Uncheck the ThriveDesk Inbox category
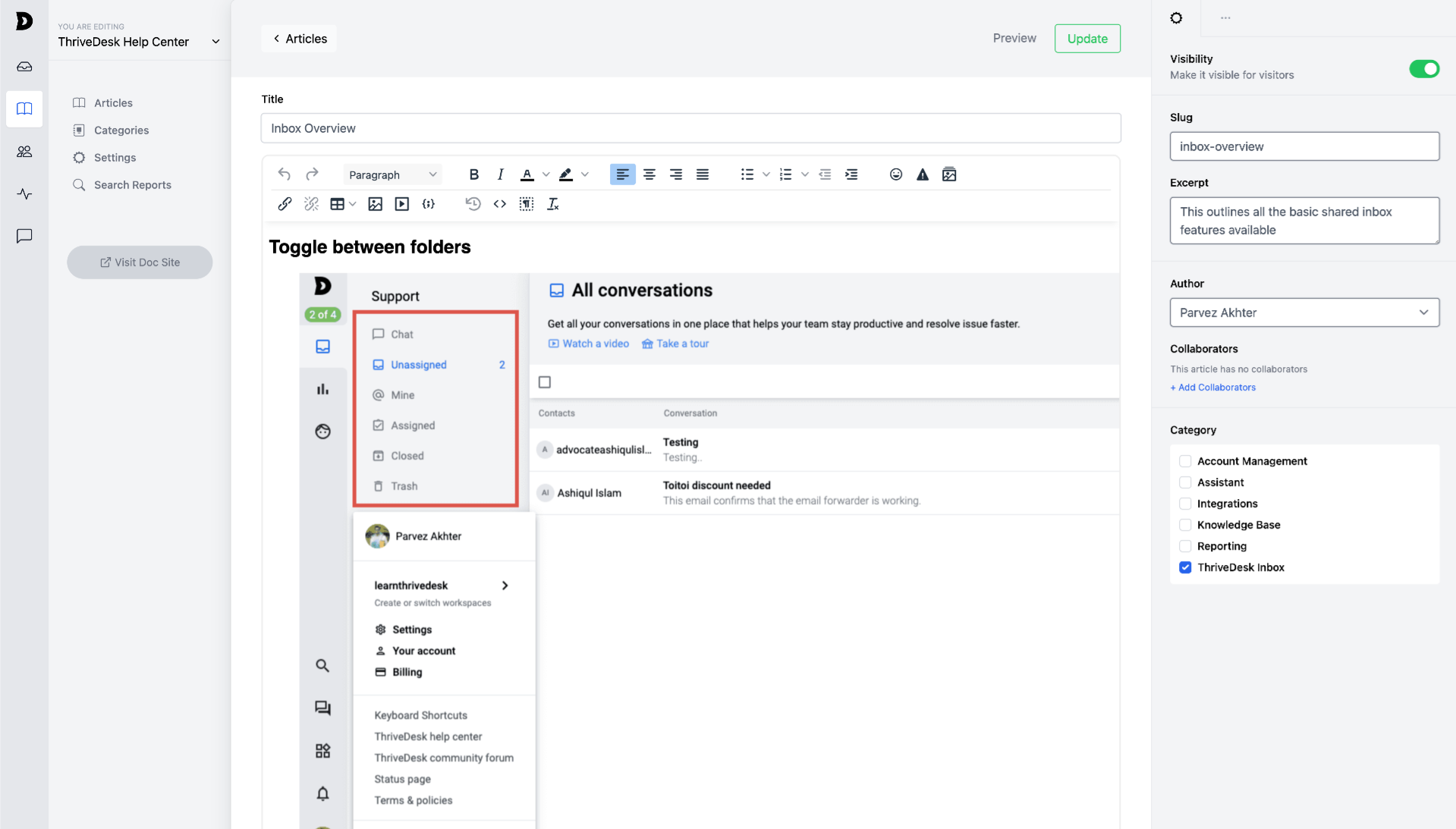Viewport: 1456px width, 829px height. (x=1185, y=567)
